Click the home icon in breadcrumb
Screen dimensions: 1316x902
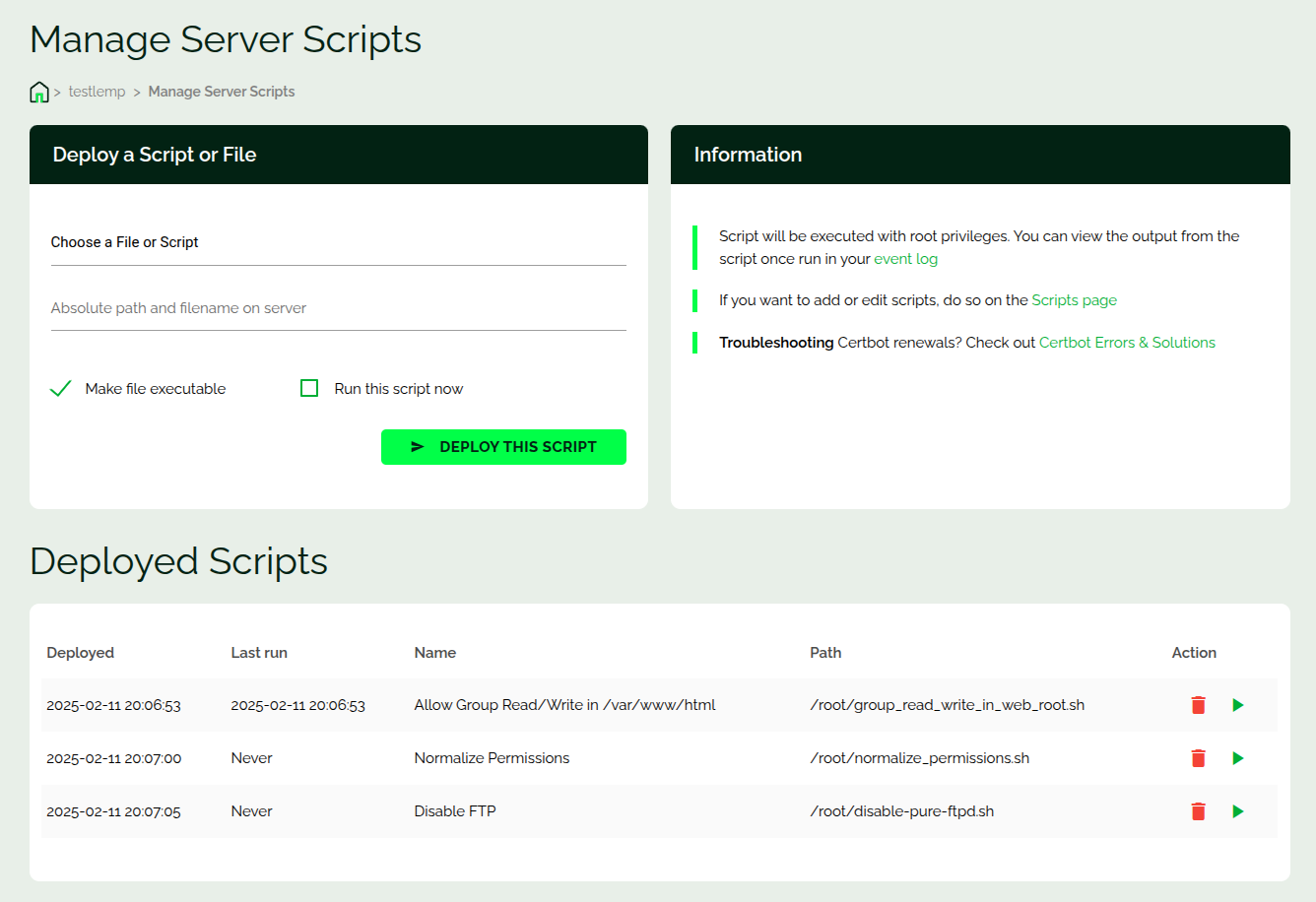pos(39,93)
